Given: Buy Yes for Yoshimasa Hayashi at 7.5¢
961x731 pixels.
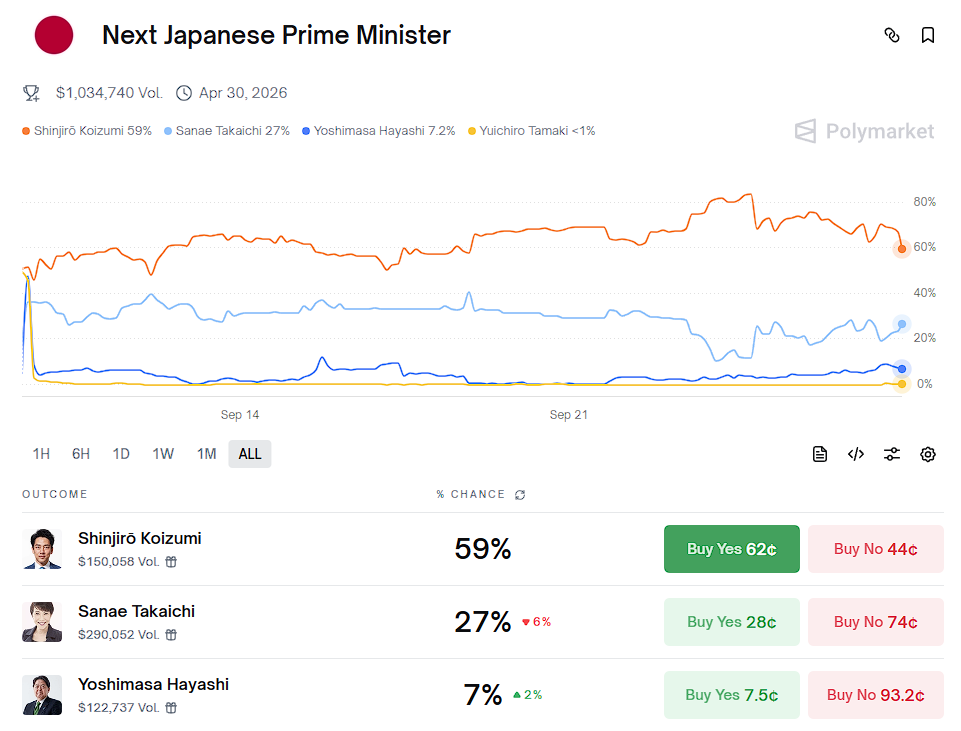Looking at the screenshot, I should pyautogui.click(x=731, y=695).
